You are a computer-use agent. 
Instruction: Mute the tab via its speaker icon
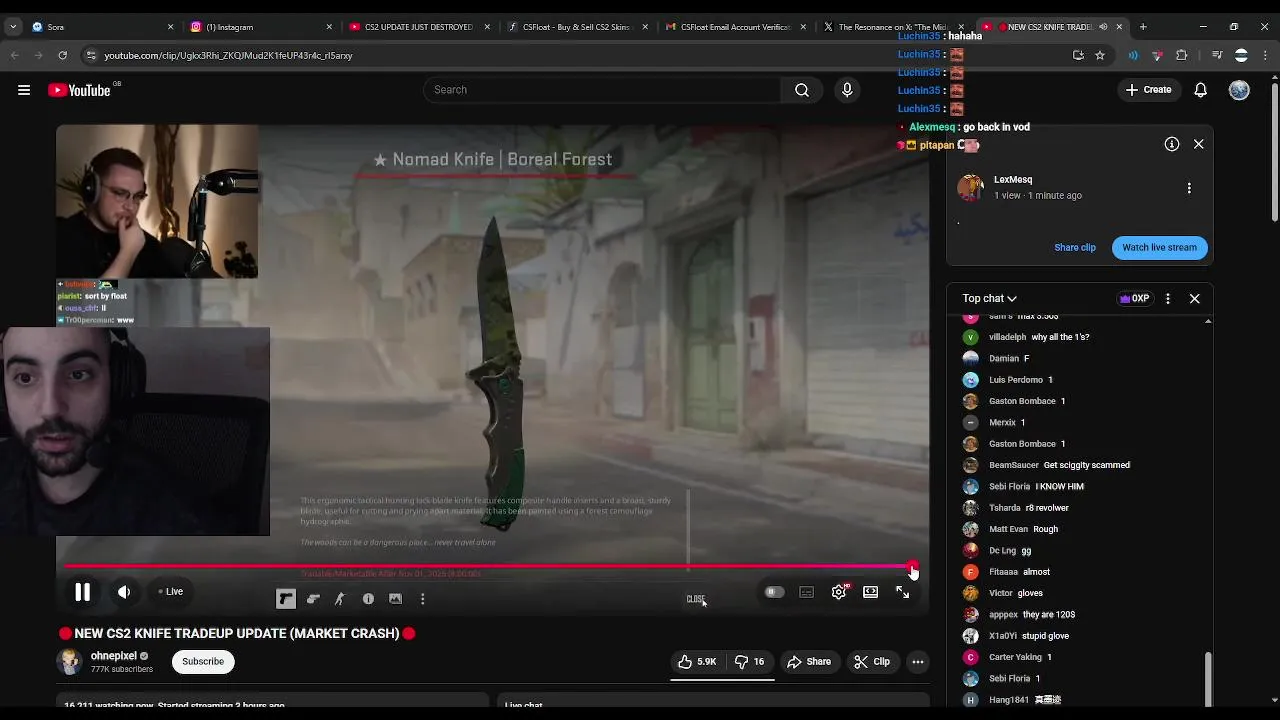pos(1103,27)
